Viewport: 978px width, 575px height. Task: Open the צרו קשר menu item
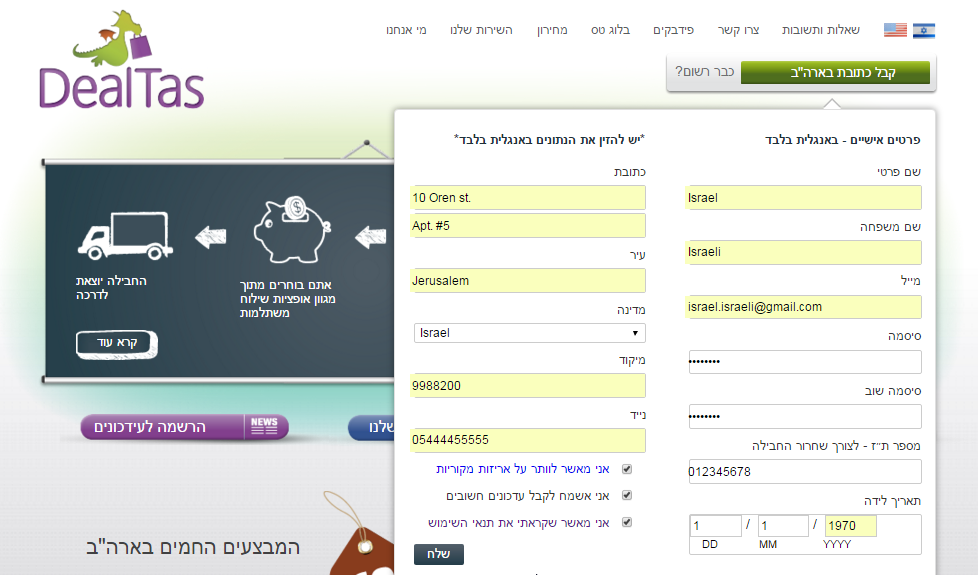(x=738, y=30)
